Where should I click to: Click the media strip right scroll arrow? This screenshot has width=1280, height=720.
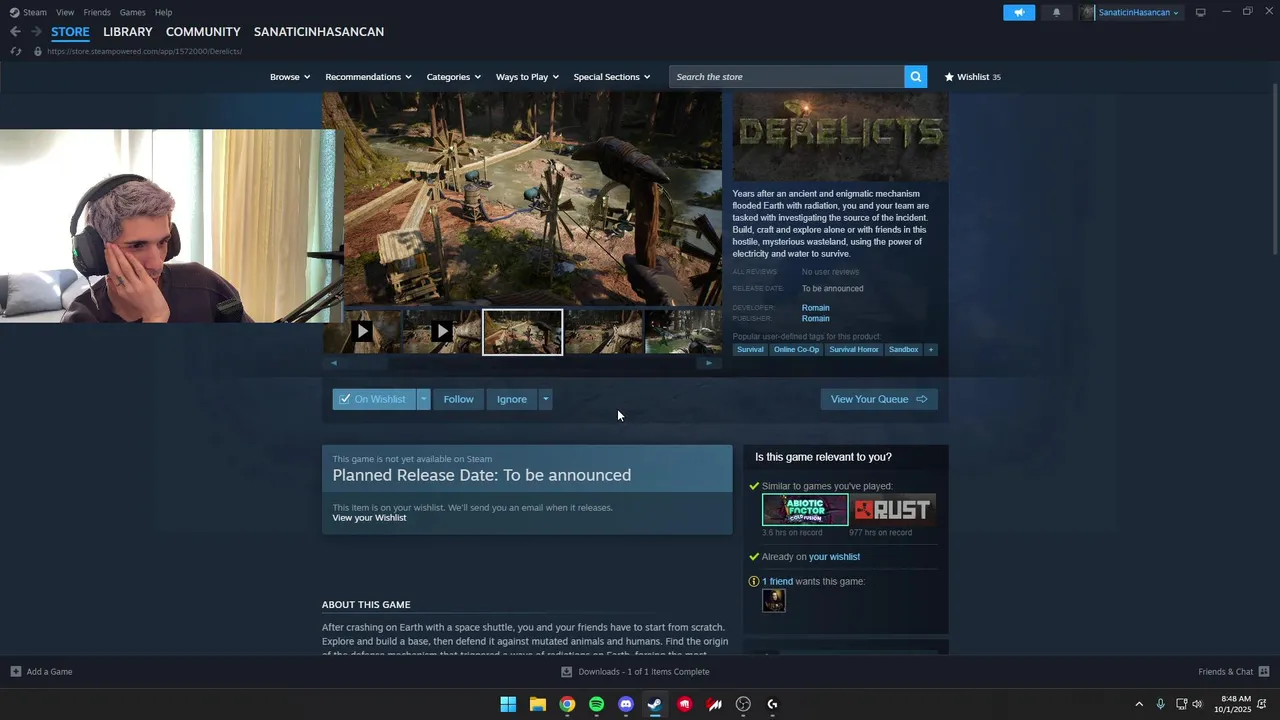pyautogui.click(x=709, y=363)
